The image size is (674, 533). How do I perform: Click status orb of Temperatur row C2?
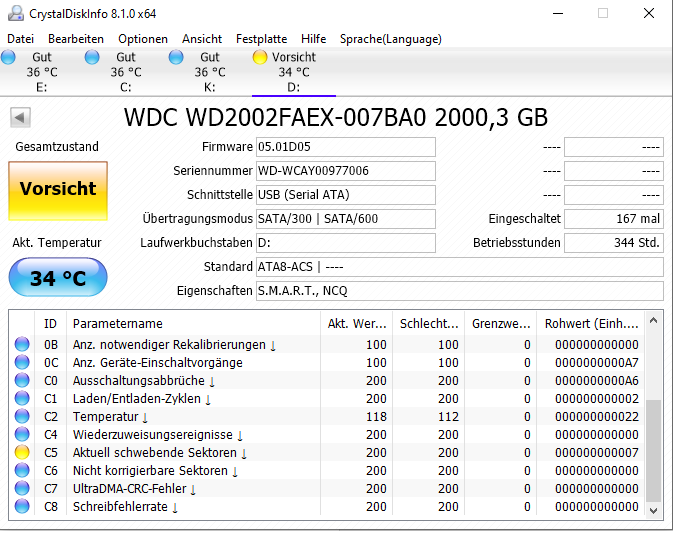(x=22, y=417)
